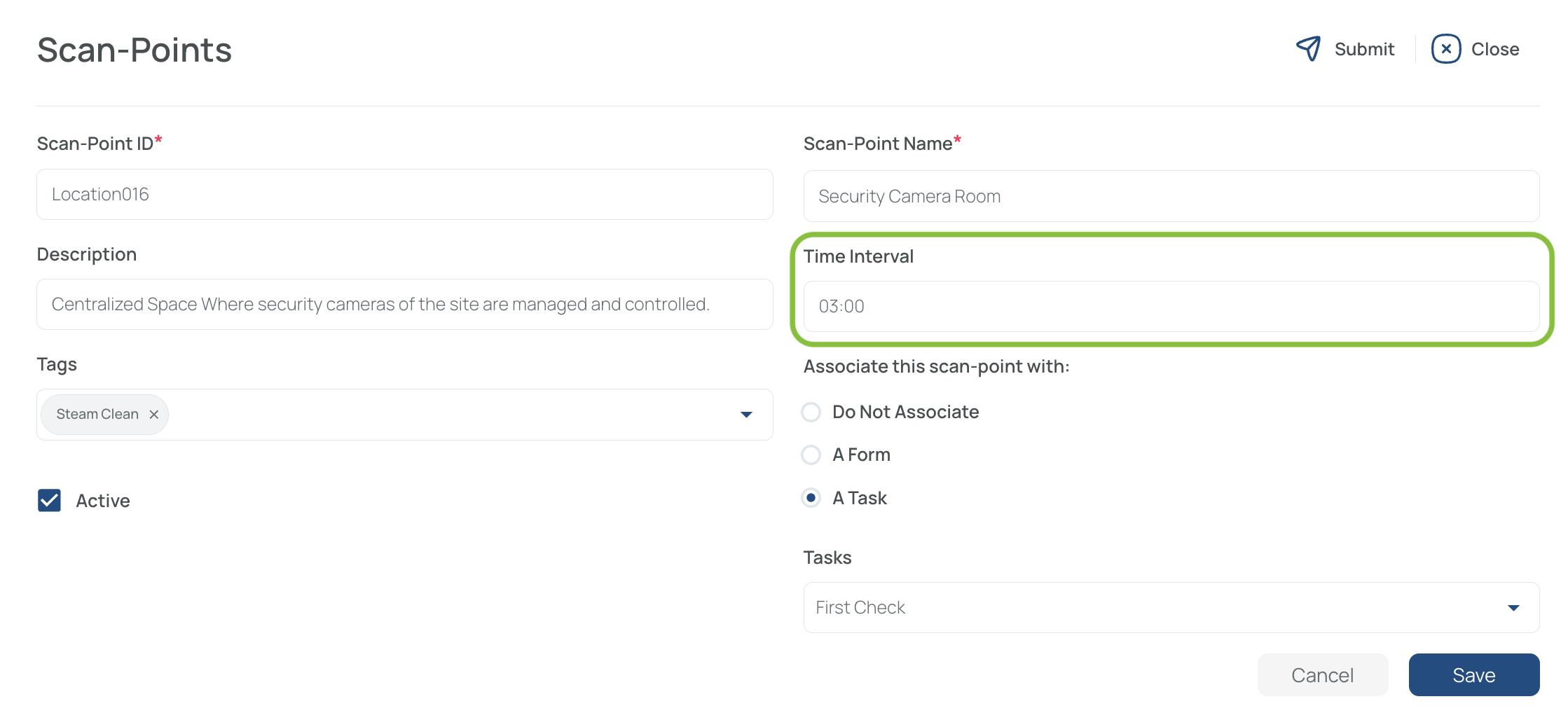1568x727 pixels.
Task: Open the Tags dropdown arrow
Action: [x=746, y=415]
